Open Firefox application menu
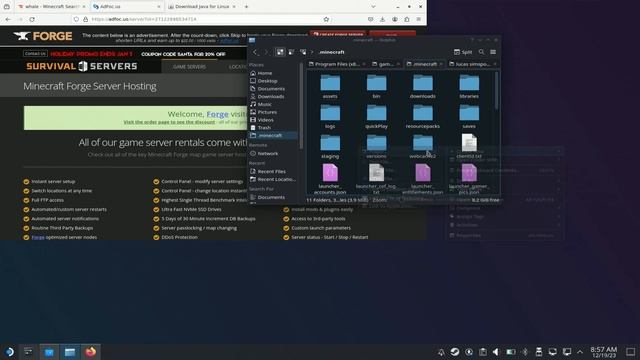 tap(418, 19)
